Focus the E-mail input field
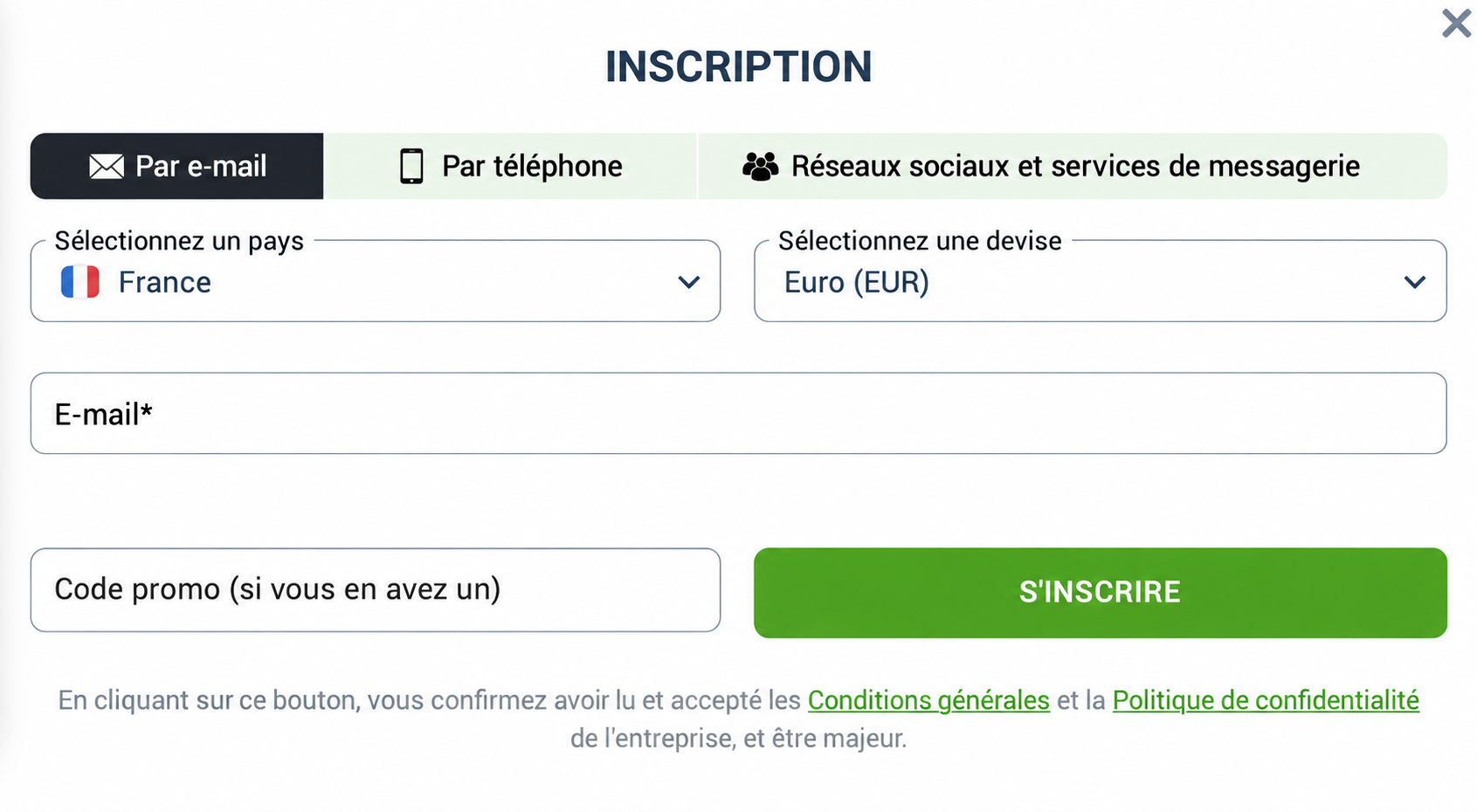Screen dimensions: 1477x812 click(x=739, y=413)
